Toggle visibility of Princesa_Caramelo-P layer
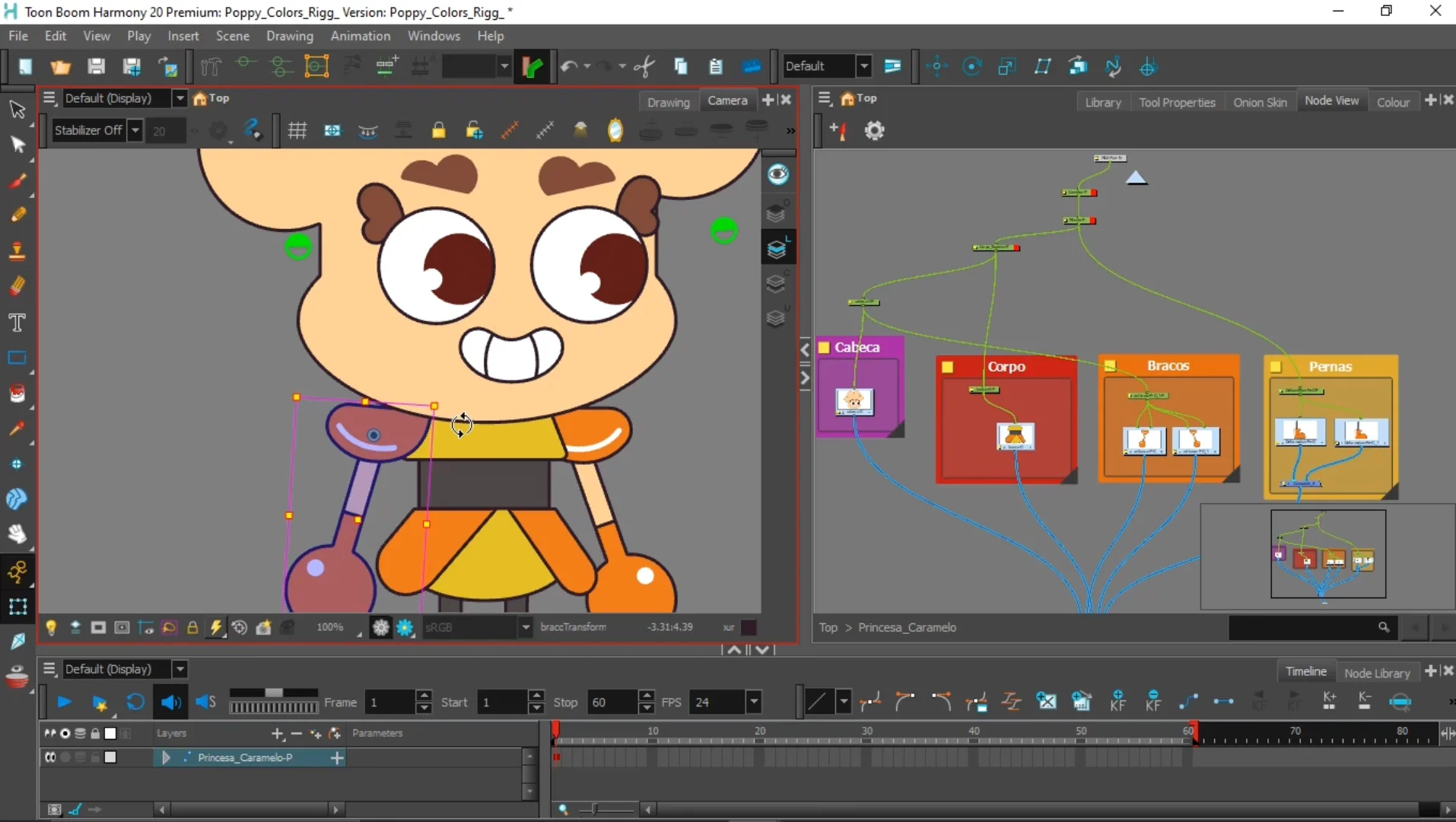The image size is (1456, 822). point(50,757)
